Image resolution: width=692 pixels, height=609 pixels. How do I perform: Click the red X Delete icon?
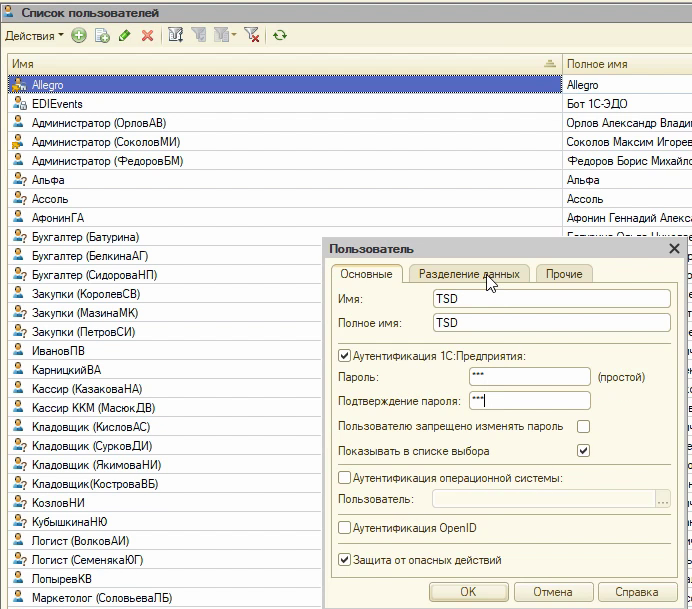coord(147,35)
